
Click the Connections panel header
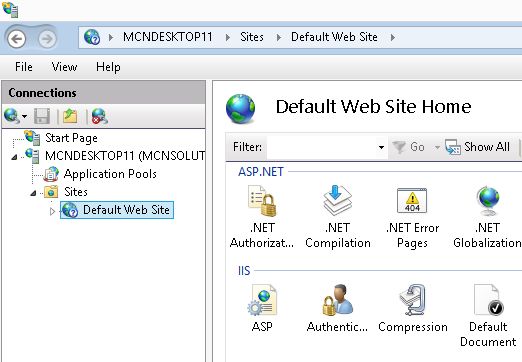coord(104,93)
